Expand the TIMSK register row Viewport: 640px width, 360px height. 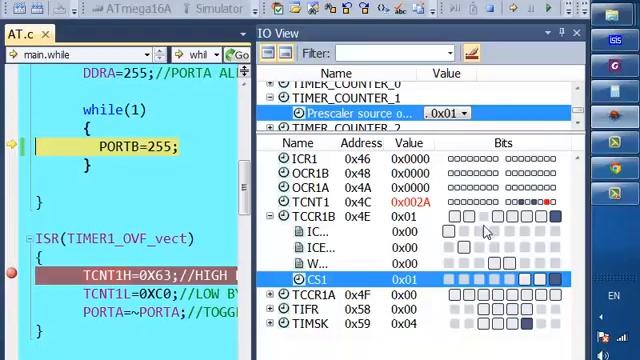click(x=270, y=323)
